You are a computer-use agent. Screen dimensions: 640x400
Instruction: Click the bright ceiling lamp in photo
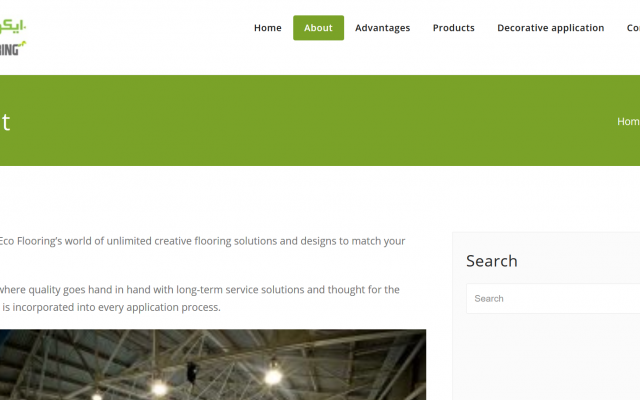[x=273, y=376]
